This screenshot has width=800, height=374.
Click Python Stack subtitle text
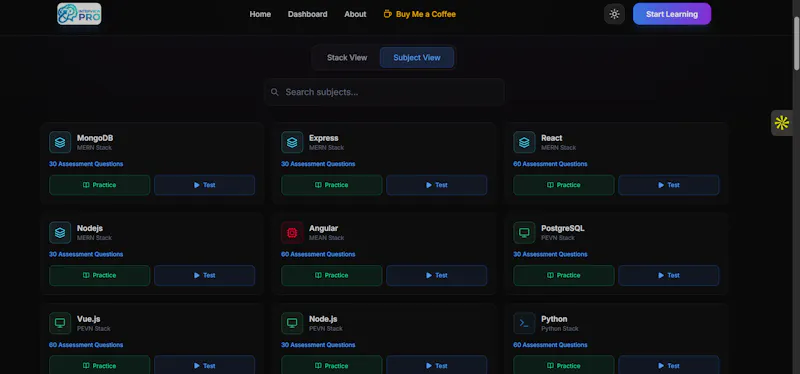click(560, 329)
